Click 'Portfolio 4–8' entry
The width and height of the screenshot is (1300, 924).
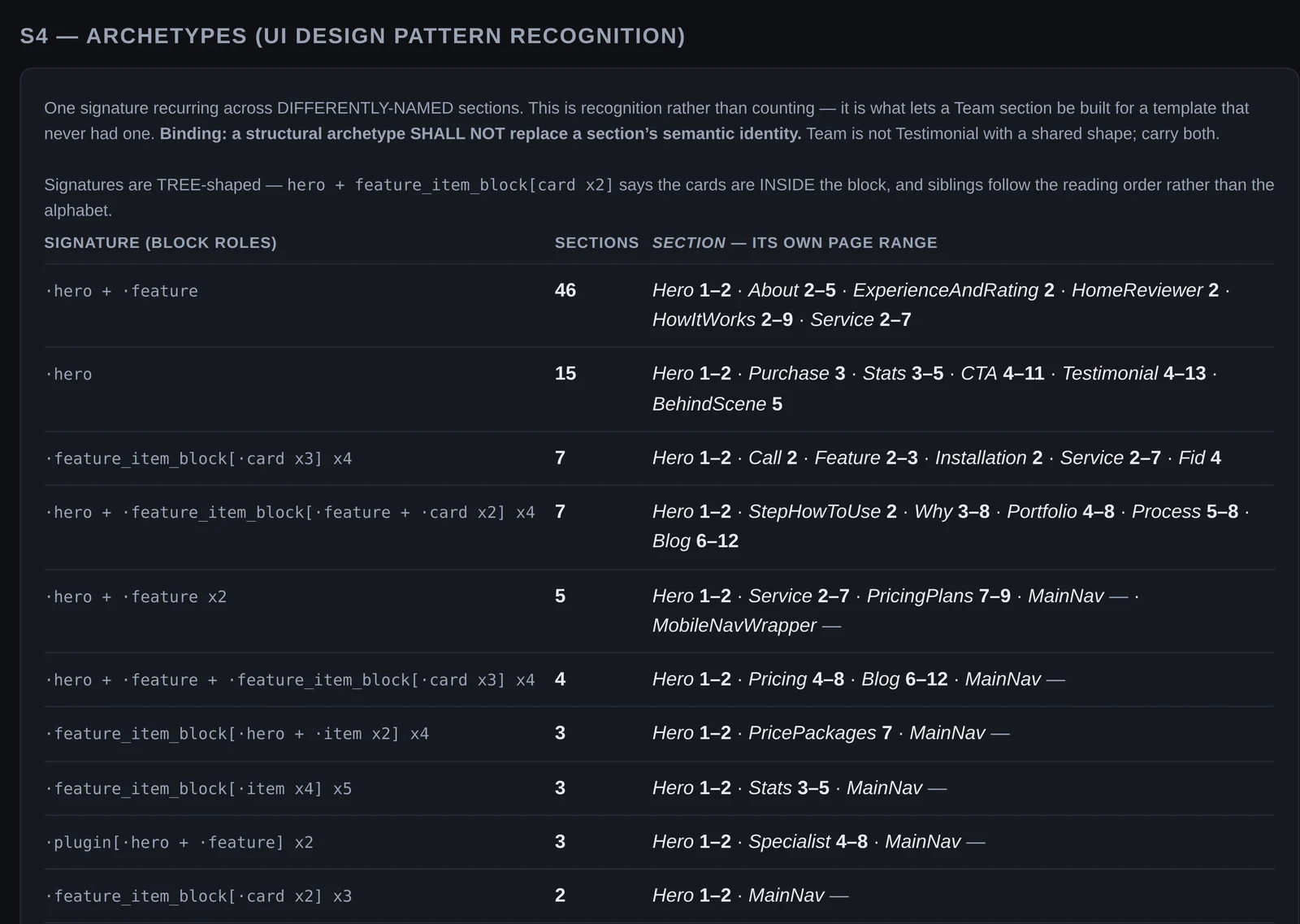point(1060,511)
